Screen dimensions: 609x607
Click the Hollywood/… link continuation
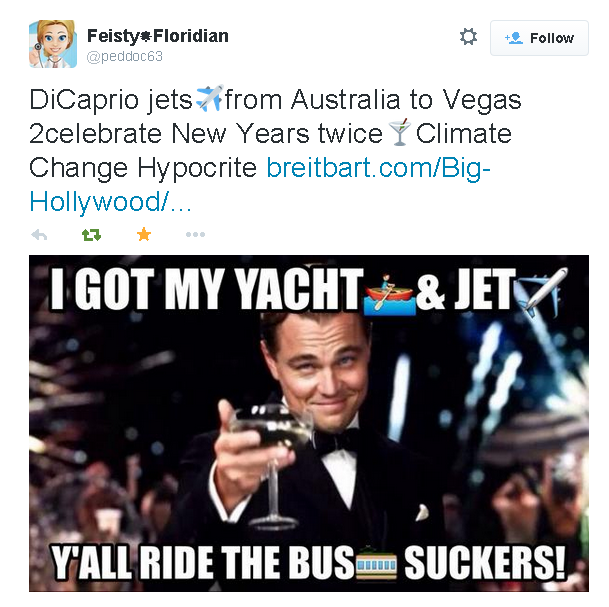(x=110, y=202)
